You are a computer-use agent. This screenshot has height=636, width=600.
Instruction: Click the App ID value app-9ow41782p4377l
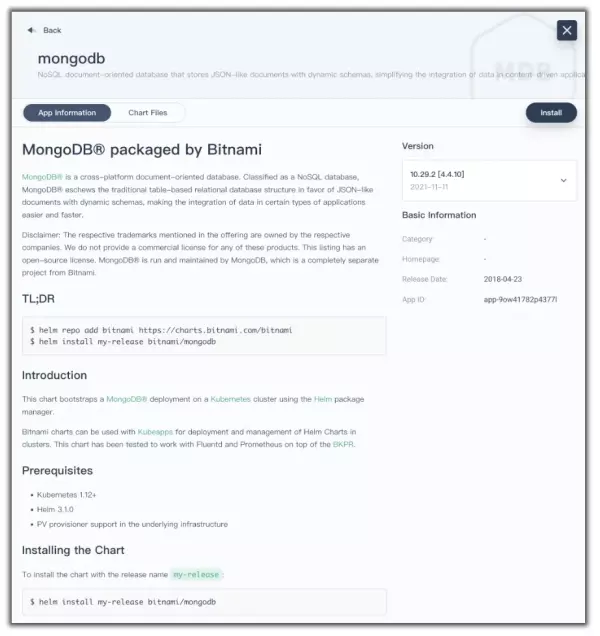(x=520, y=299)
